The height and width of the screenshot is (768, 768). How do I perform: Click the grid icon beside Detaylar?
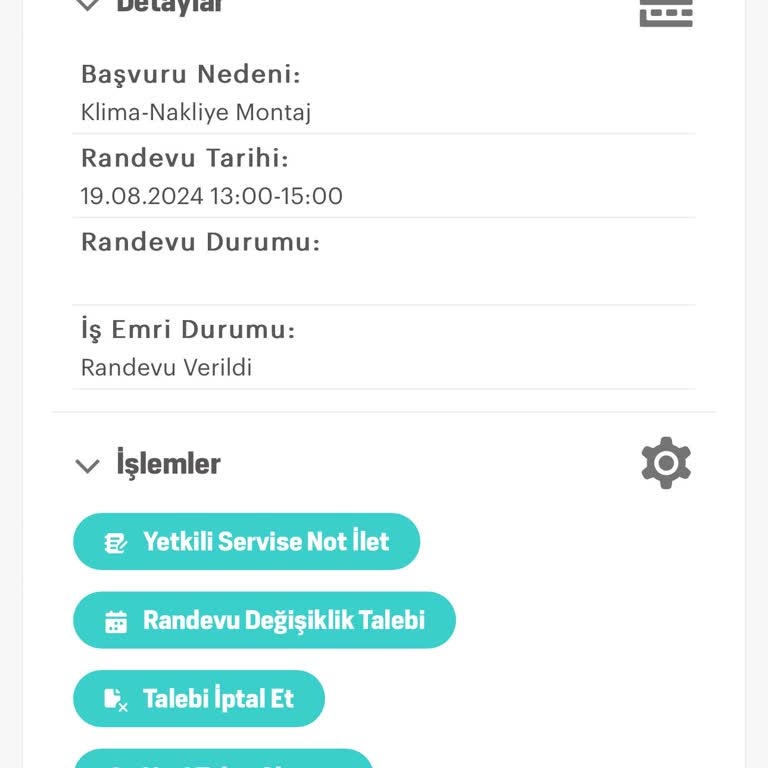pyautogui.click(x=666, y=10)
